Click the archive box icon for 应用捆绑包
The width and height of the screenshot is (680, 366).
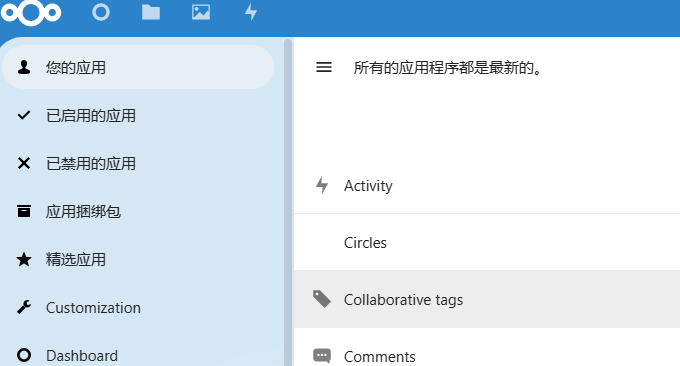pyautogui.click(x=24, y=211)
